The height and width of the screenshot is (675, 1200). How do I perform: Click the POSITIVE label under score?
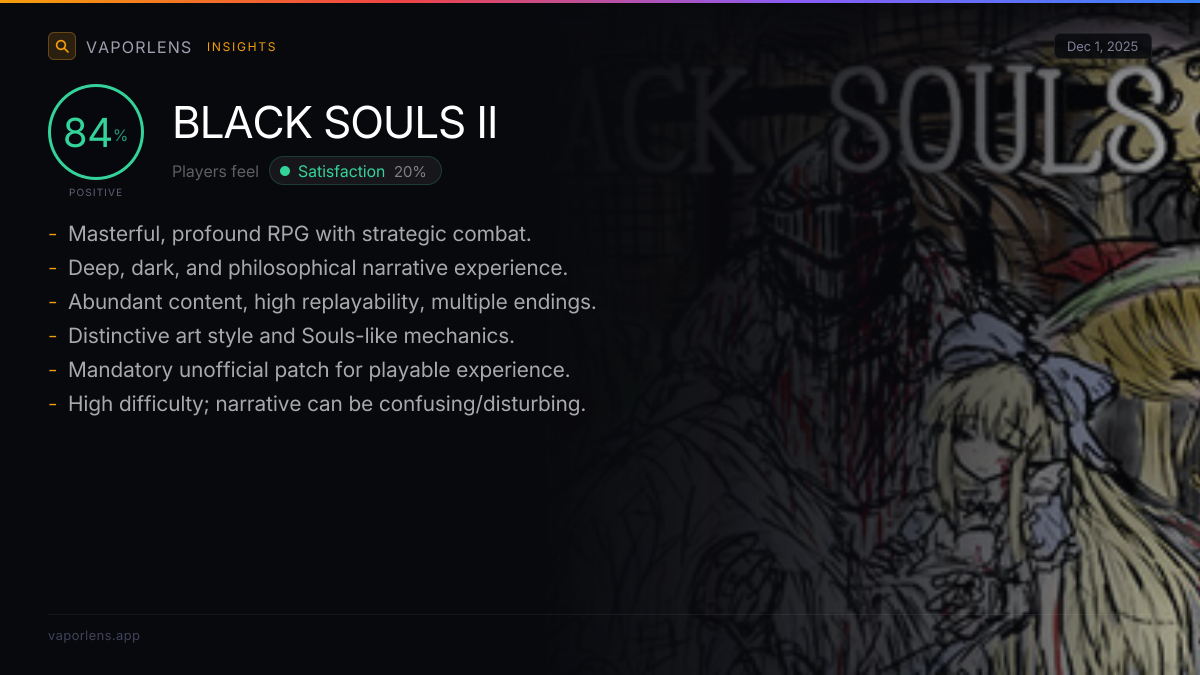pyautogui.click(x=96, y=192)
